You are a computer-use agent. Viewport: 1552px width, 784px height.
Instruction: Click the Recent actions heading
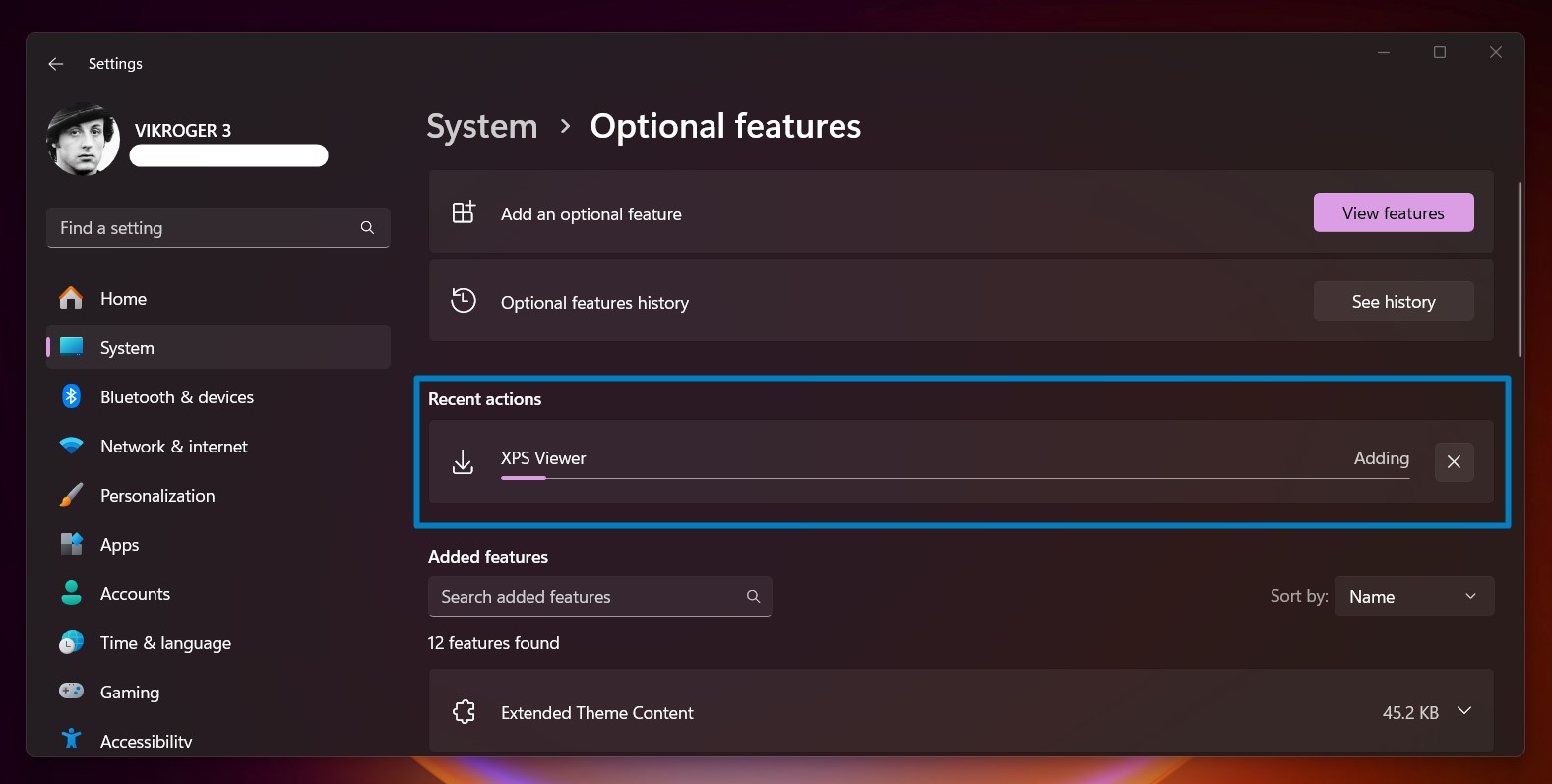pyautogui.click(x=485, y=399)
